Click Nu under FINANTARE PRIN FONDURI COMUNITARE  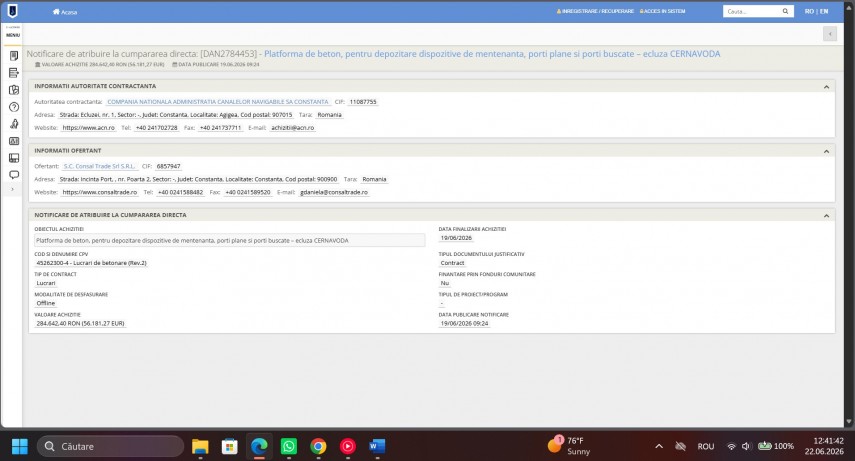point(445,283)
